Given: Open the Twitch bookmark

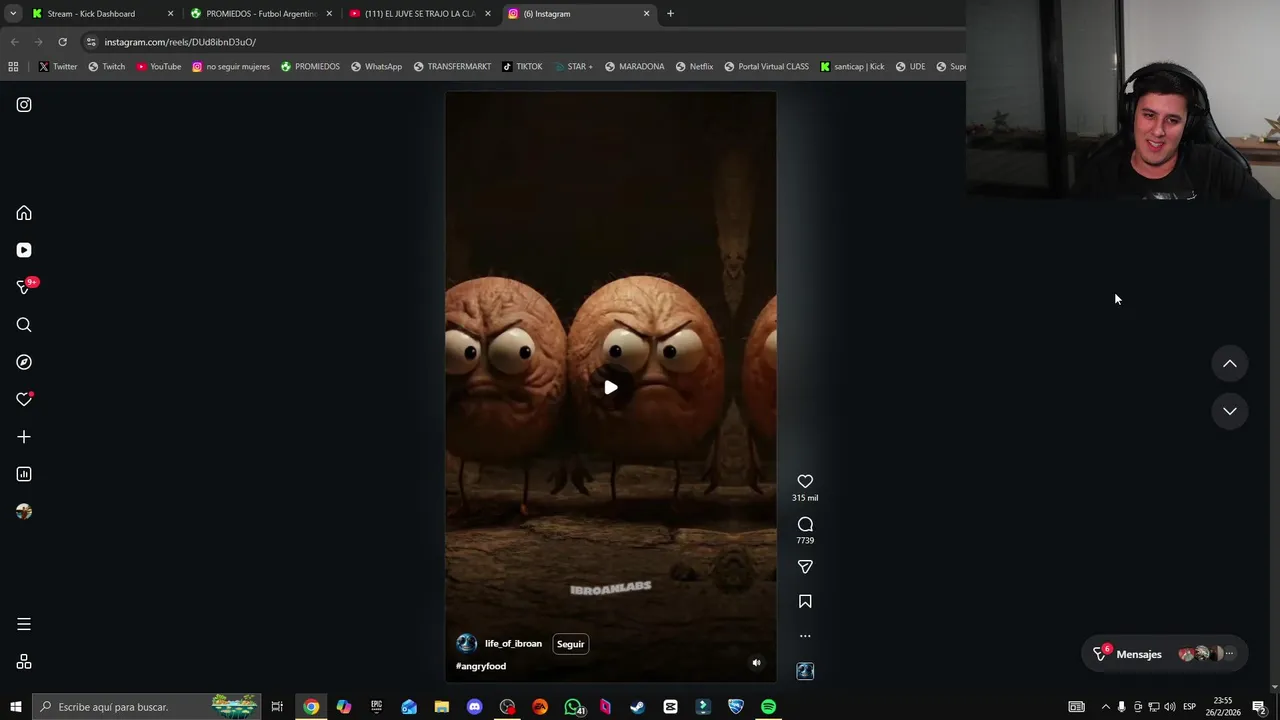Looking at the screenshot, I should pyautogui.click(x=107, y=67).
